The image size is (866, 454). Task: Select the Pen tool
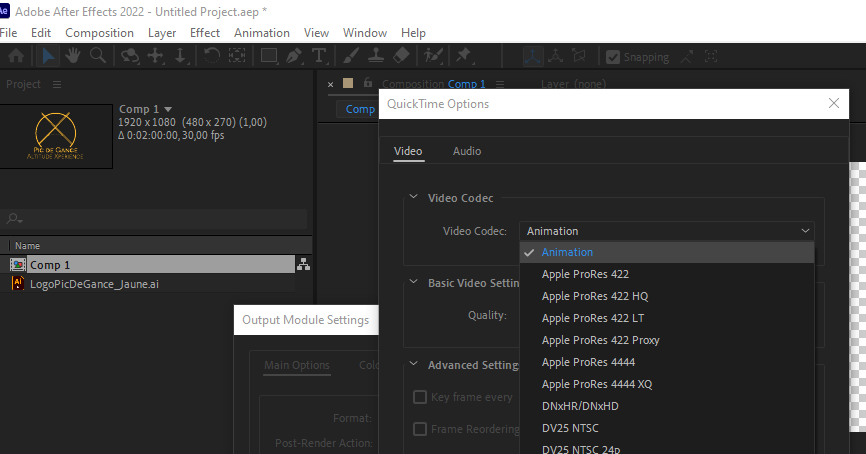[294, 57]
